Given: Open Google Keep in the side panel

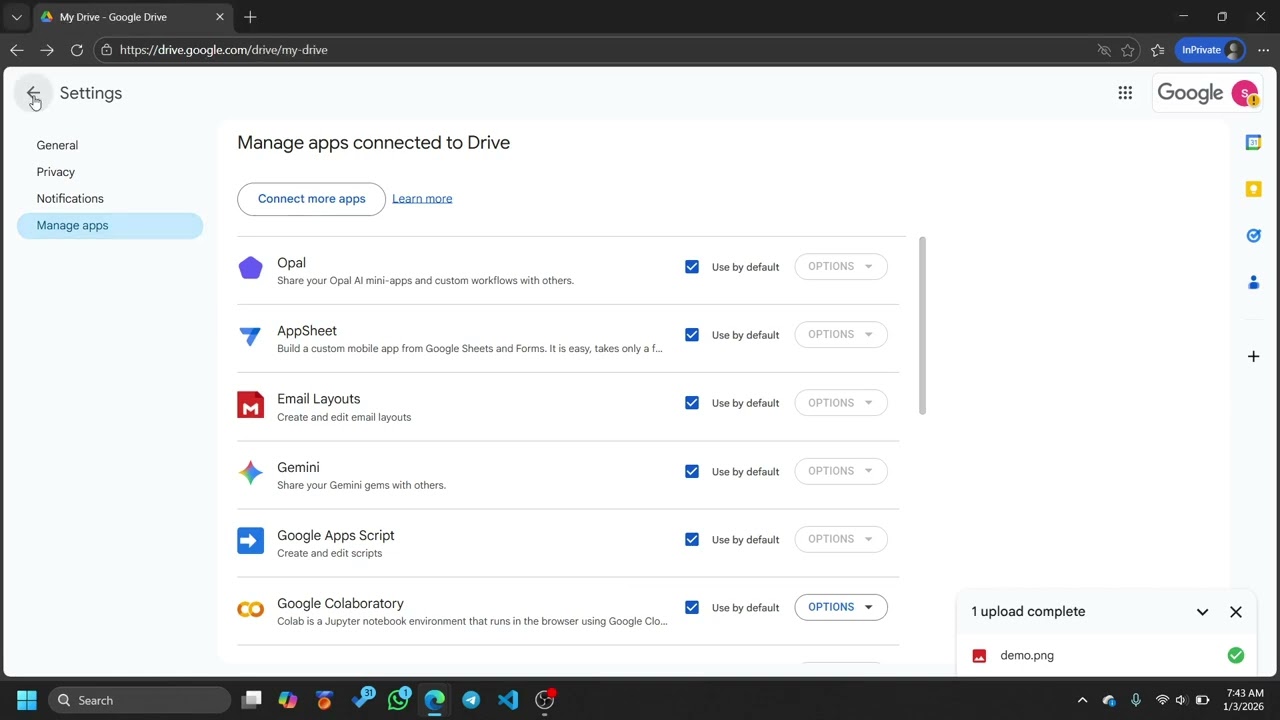Looking at the screenshot, I should (x=1253, y=189).
